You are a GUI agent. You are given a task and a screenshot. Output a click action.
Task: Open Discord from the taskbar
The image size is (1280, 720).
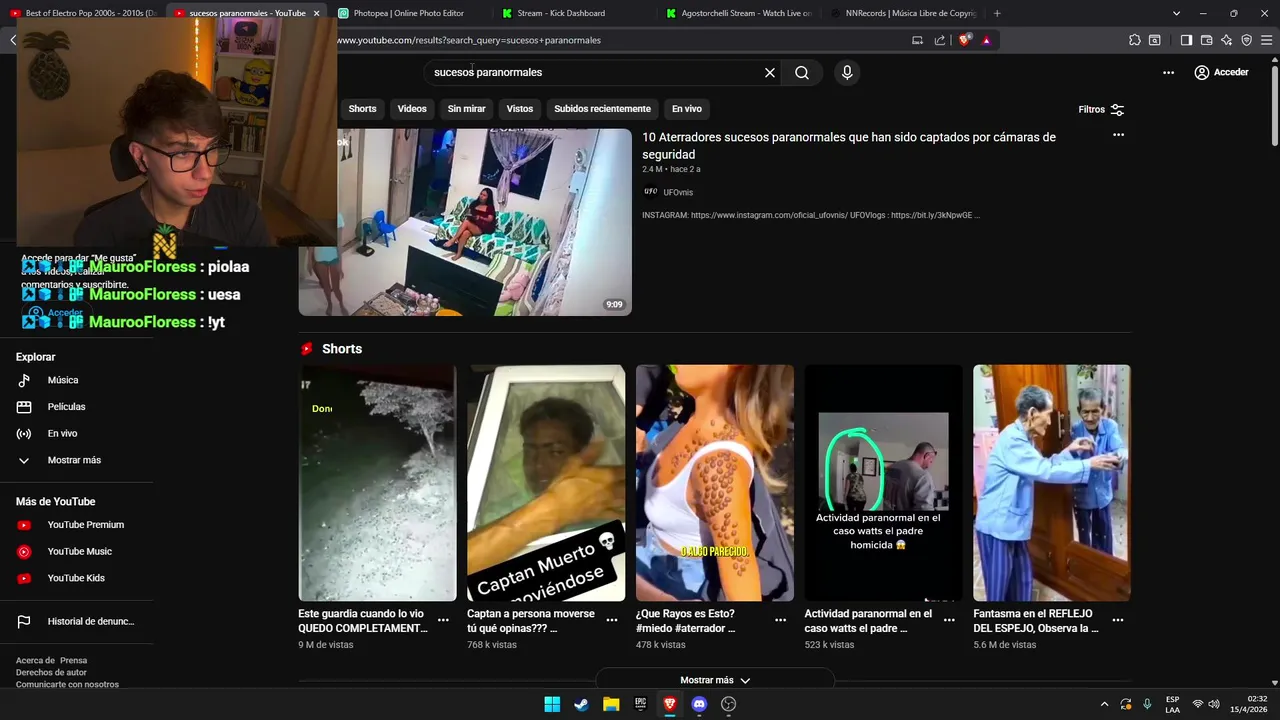click(x=699, y=704)
